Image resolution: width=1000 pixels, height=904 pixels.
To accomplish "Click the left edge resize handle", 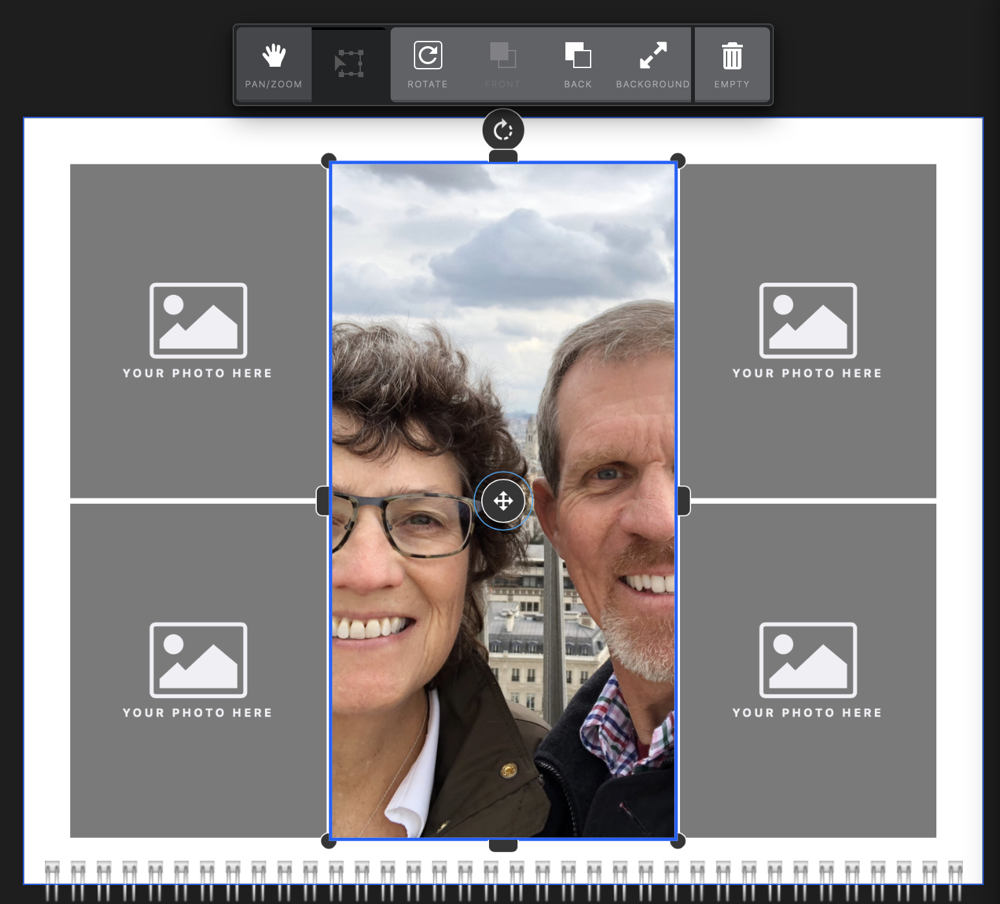I will 323,501.
